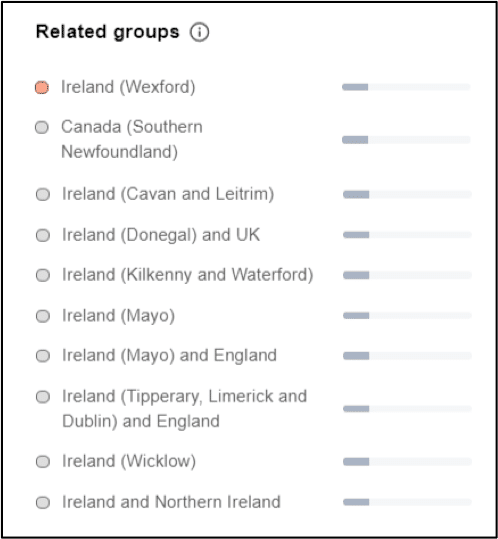Pick the Ireland (Mayo) circle marker
This screenshot has height=539, width=498.
[43, 316]
